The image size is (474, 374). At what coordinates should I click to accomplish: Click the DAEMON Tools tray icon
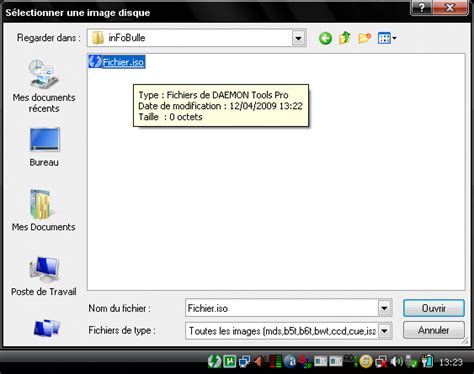pyautogui.click(x=214, y=361)
